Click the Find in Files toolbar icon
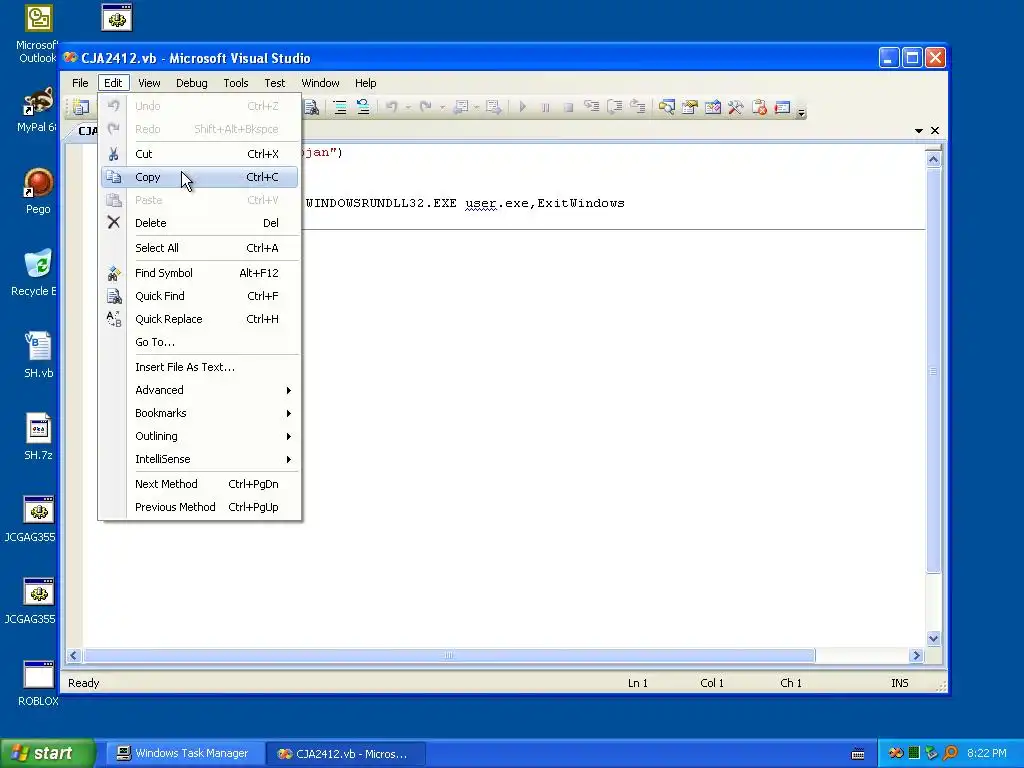Viewport: 1024px width, 768px height. point(312,107)
